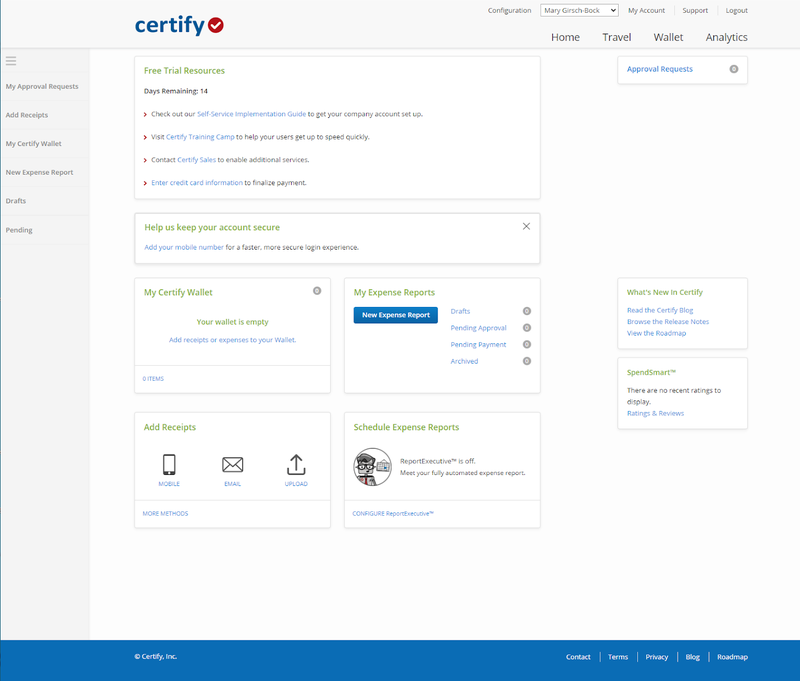Open the Pending Approval reports link

[478, 328]
